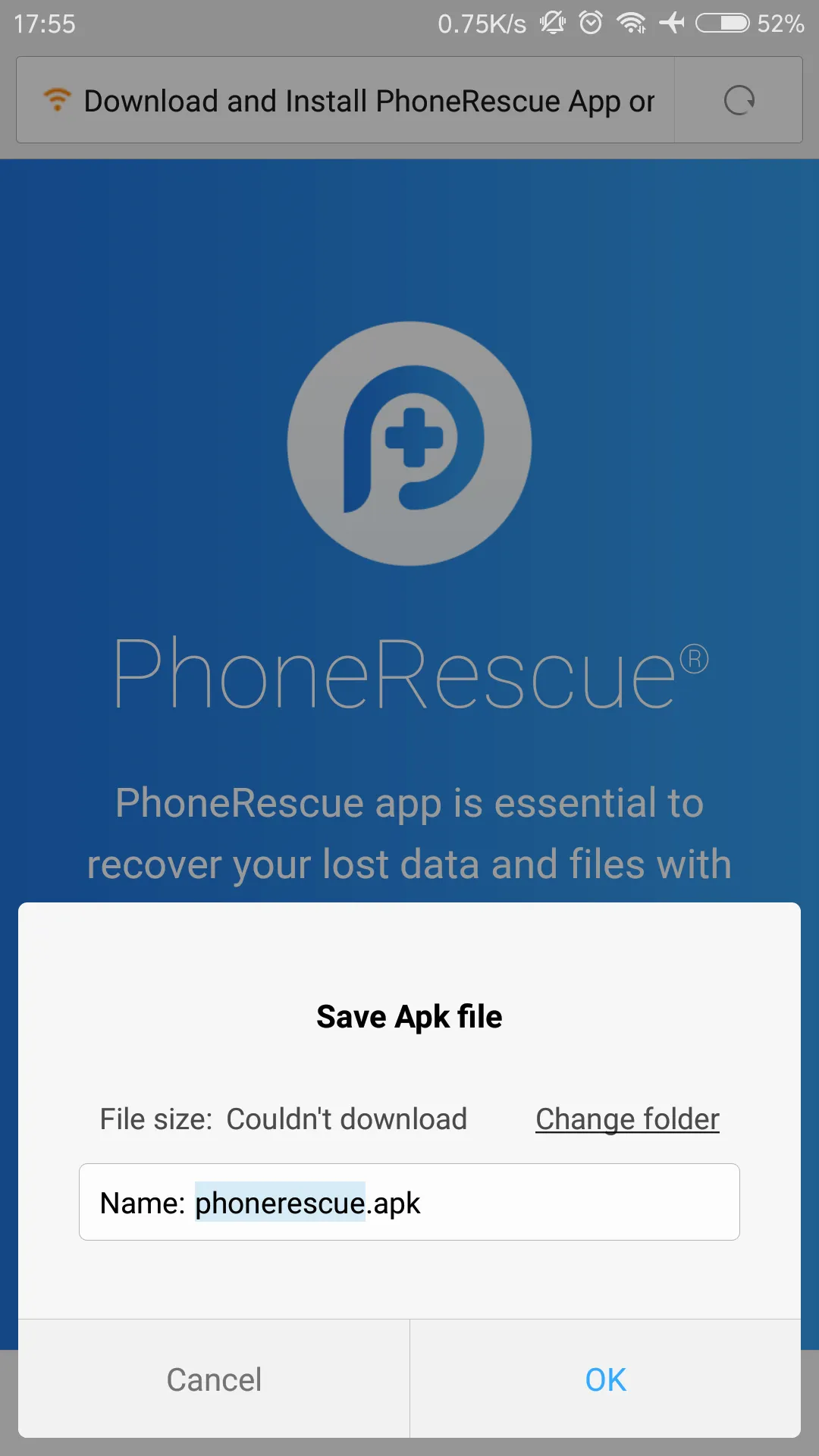
Task: Tap the alarm clock status icon
Action: point(591,23)
